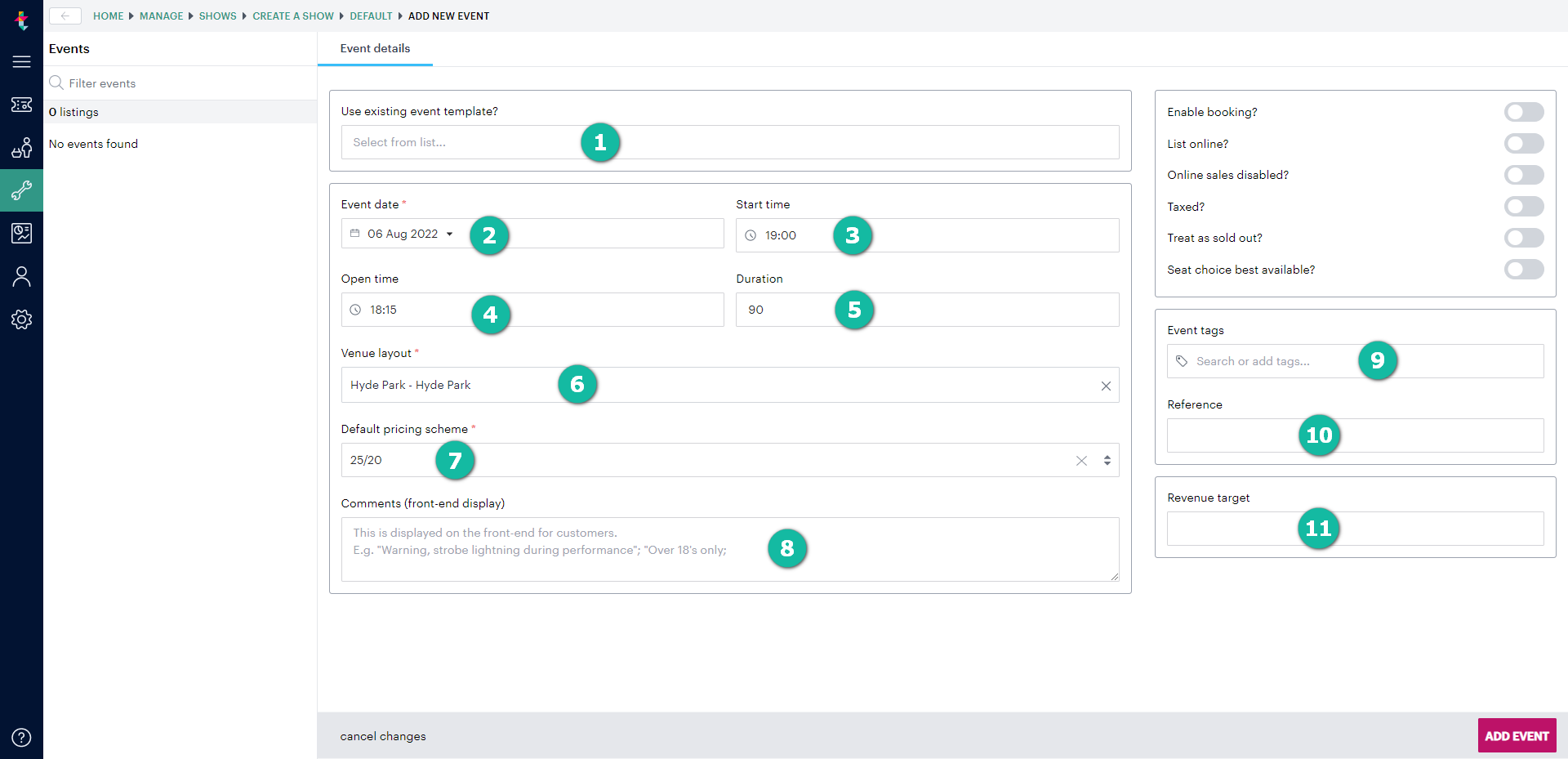1568x759 pixels.
Task: Clear the 25/20 pricing scheme selection
Action: (x=1081, y=461)
